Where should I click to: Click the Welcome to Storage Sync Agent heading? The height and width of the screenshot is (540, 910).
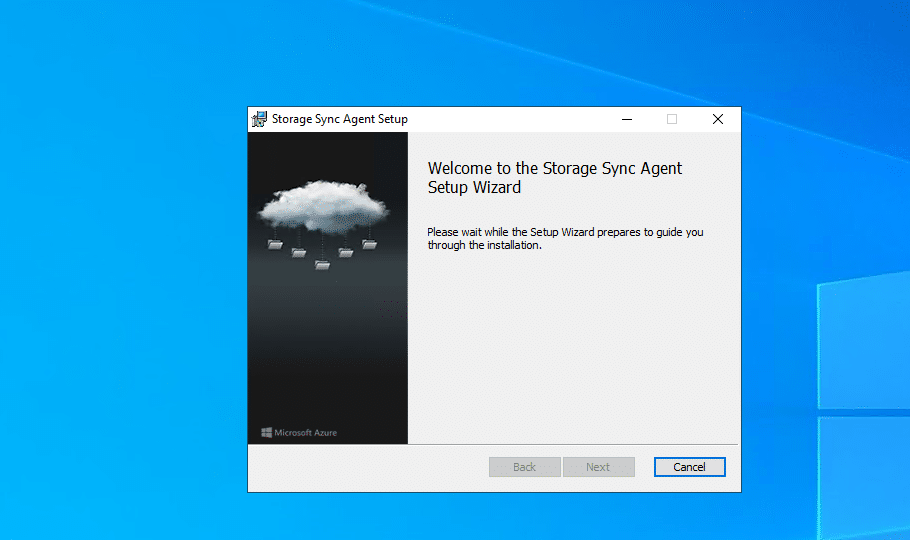click(554, 178)
